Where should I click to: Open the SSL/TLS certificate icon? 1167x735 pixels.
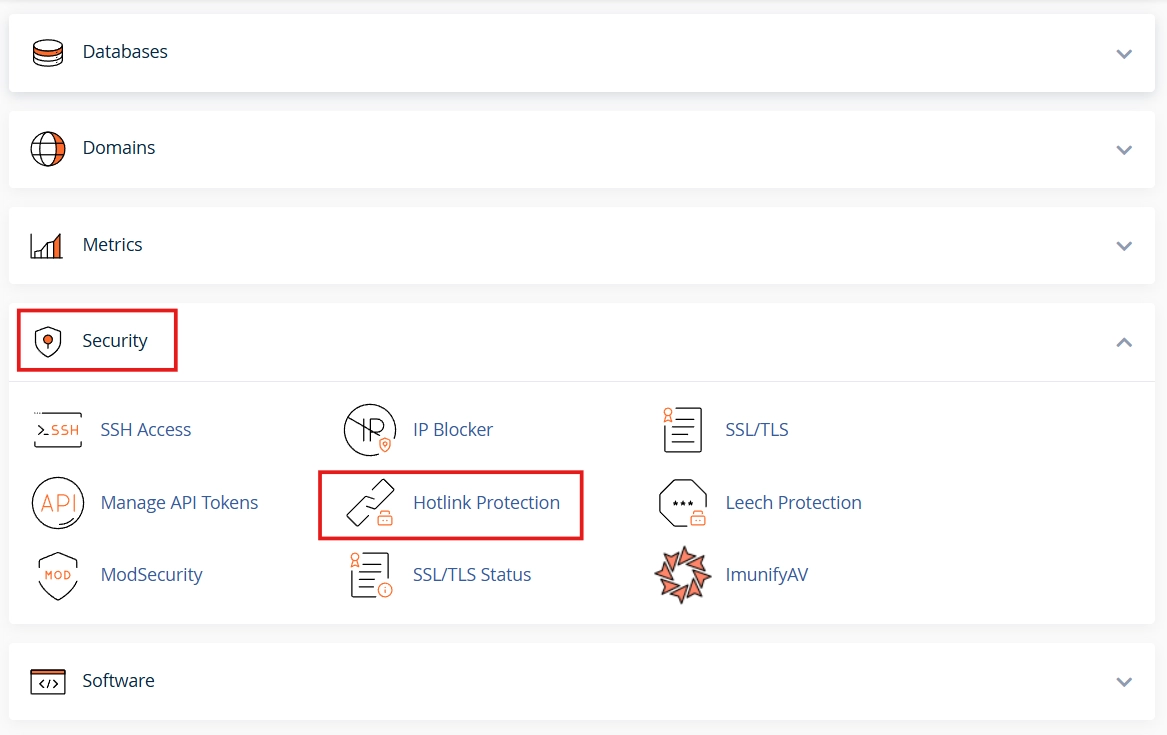pos(682,430)
